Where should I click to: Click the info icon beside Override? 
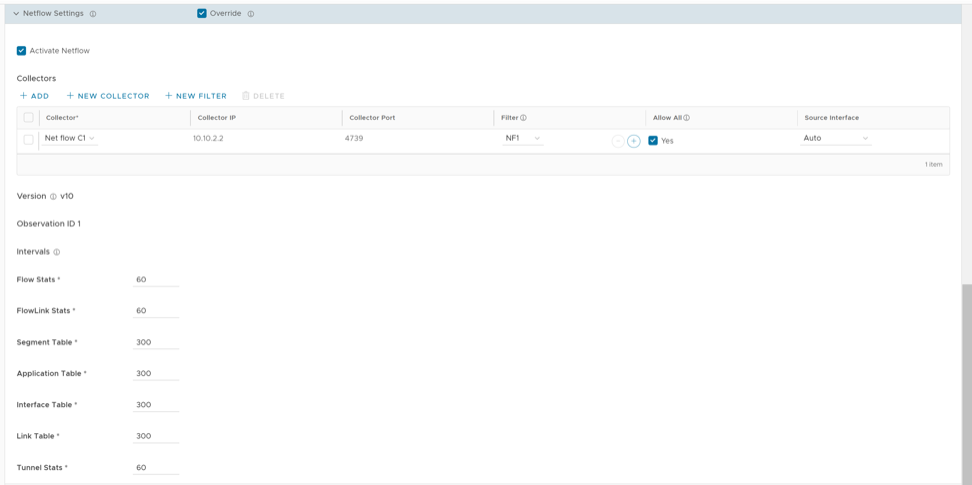click(250, 14)
